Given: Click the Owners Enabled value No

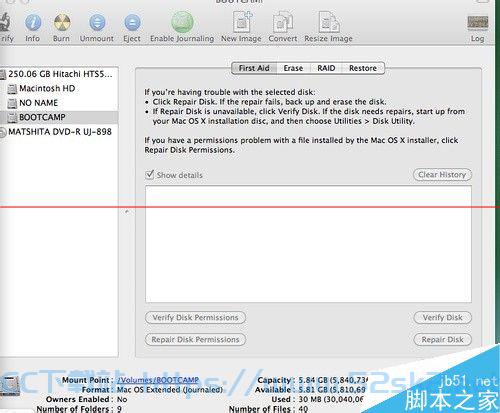Looking at the screenshot, I should [122, 399].
